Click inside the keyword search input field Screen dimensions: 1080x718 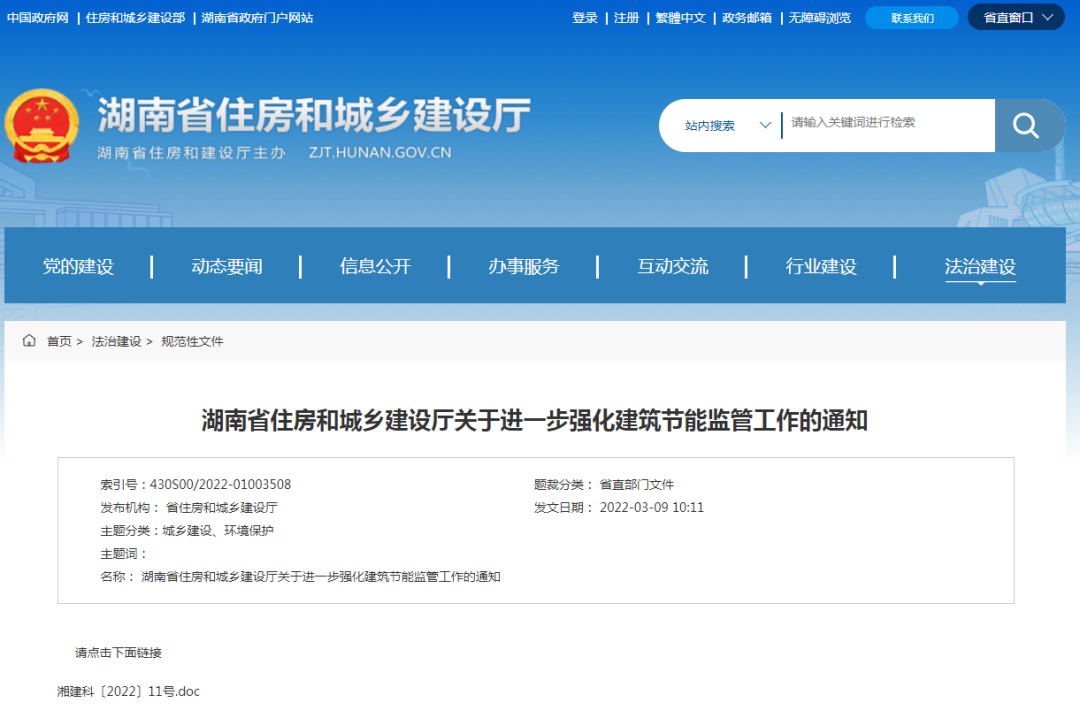[885, 125]
